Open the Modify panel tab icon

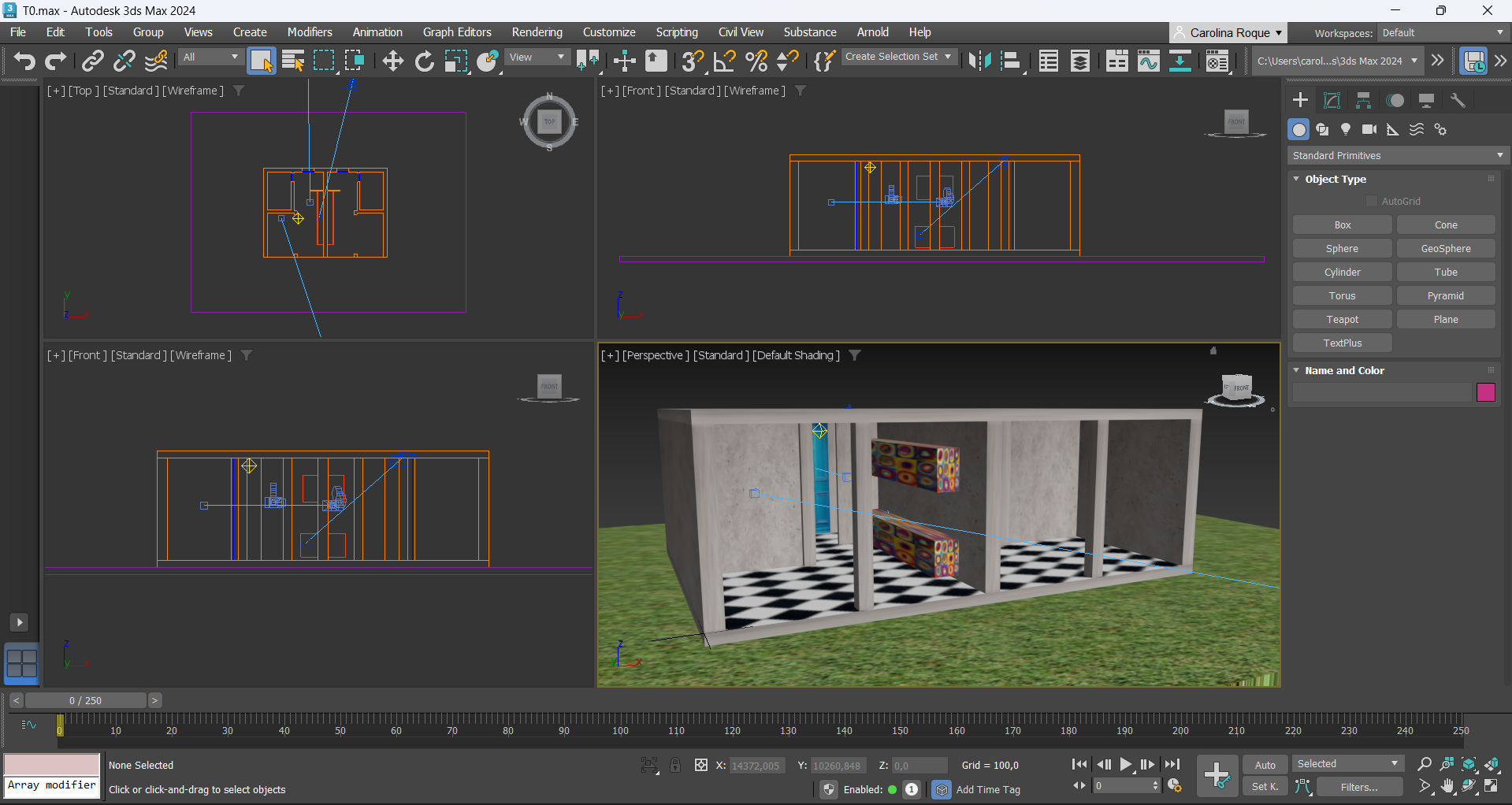point(1332,100)
